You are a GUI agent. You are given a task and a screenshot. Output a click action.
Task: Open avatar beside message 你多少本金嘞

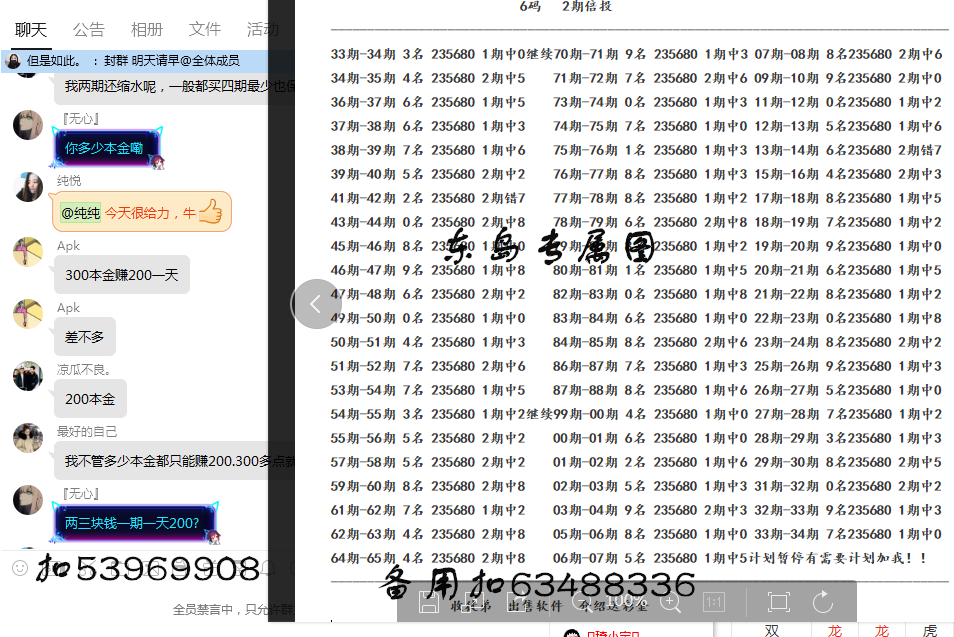tap(28, 125)
